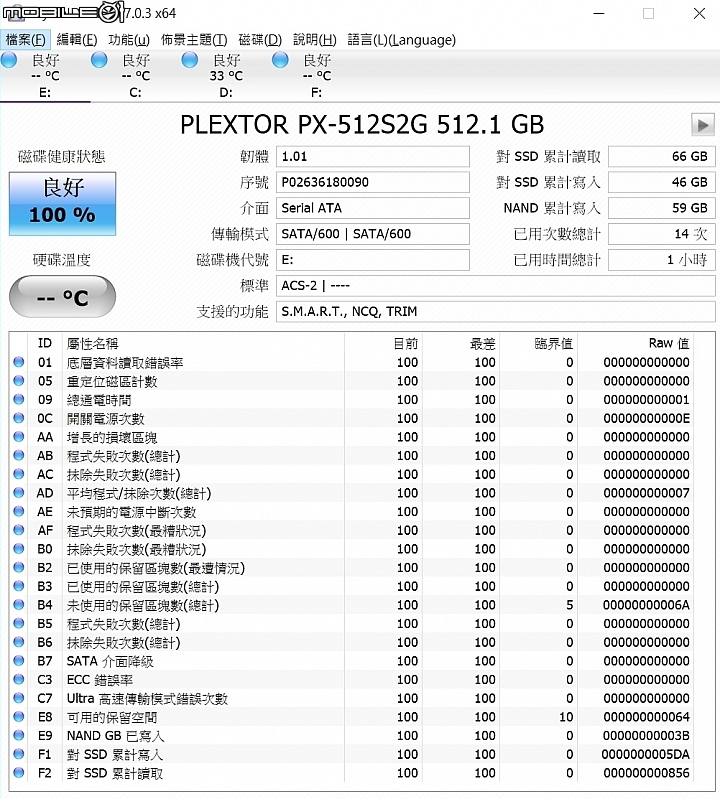Click the next disk arrow button
The height and width of the screenshot is (799, 720).
(x=703, y=125)
